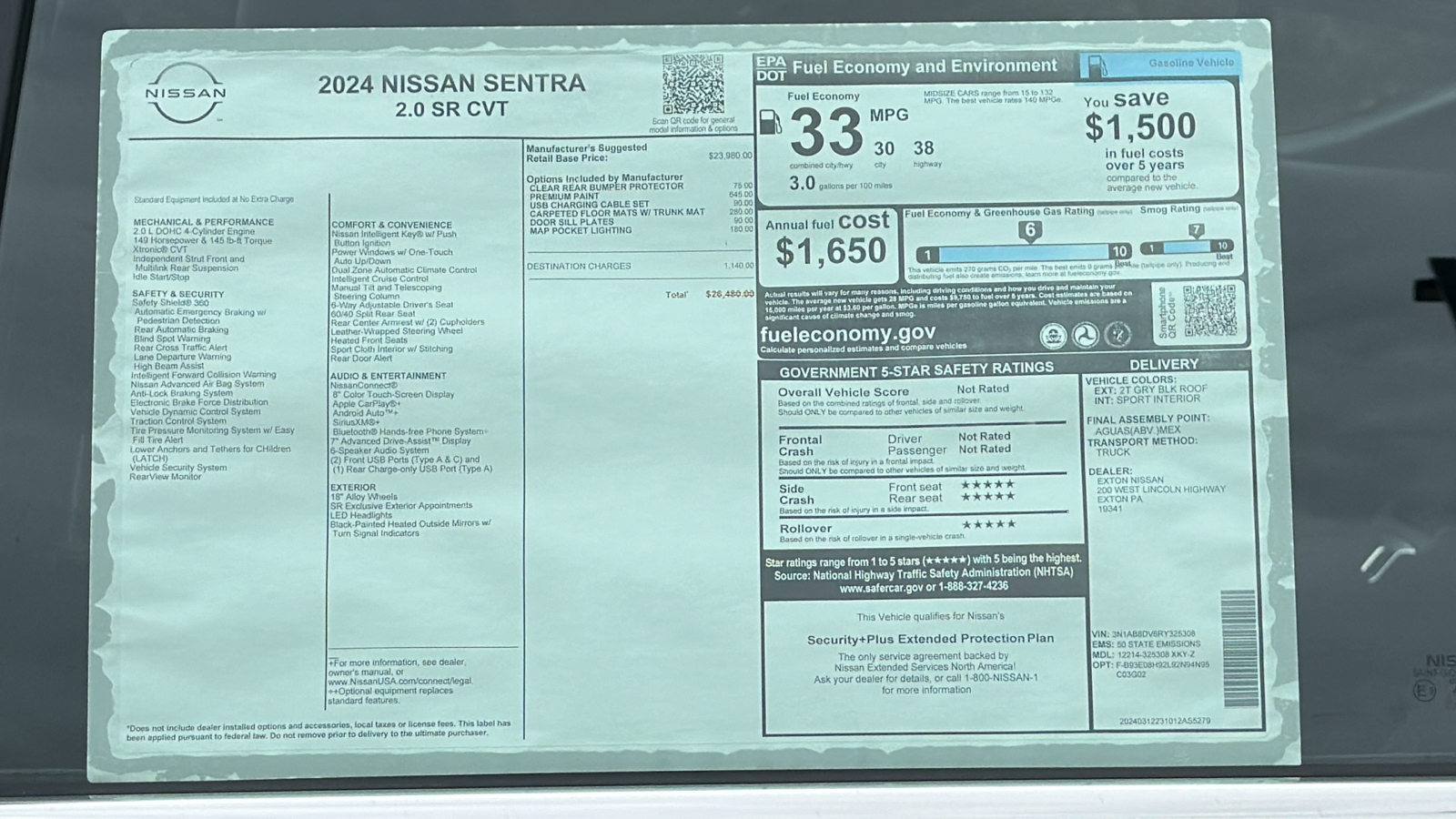Click the Heated Front Seats feature

coord(369,340)
